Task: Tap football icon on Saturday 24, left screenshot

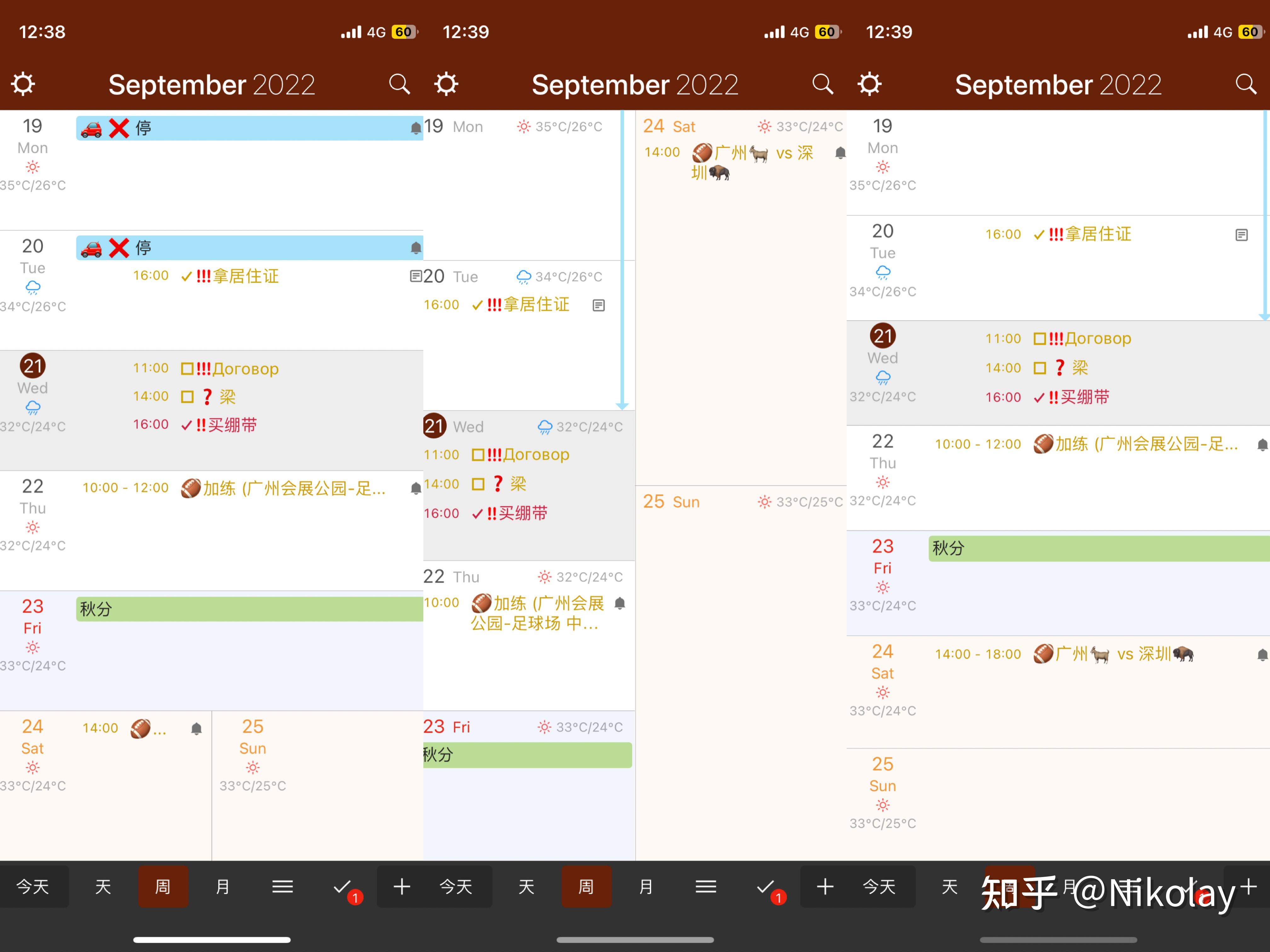Action: pos(141,729)
